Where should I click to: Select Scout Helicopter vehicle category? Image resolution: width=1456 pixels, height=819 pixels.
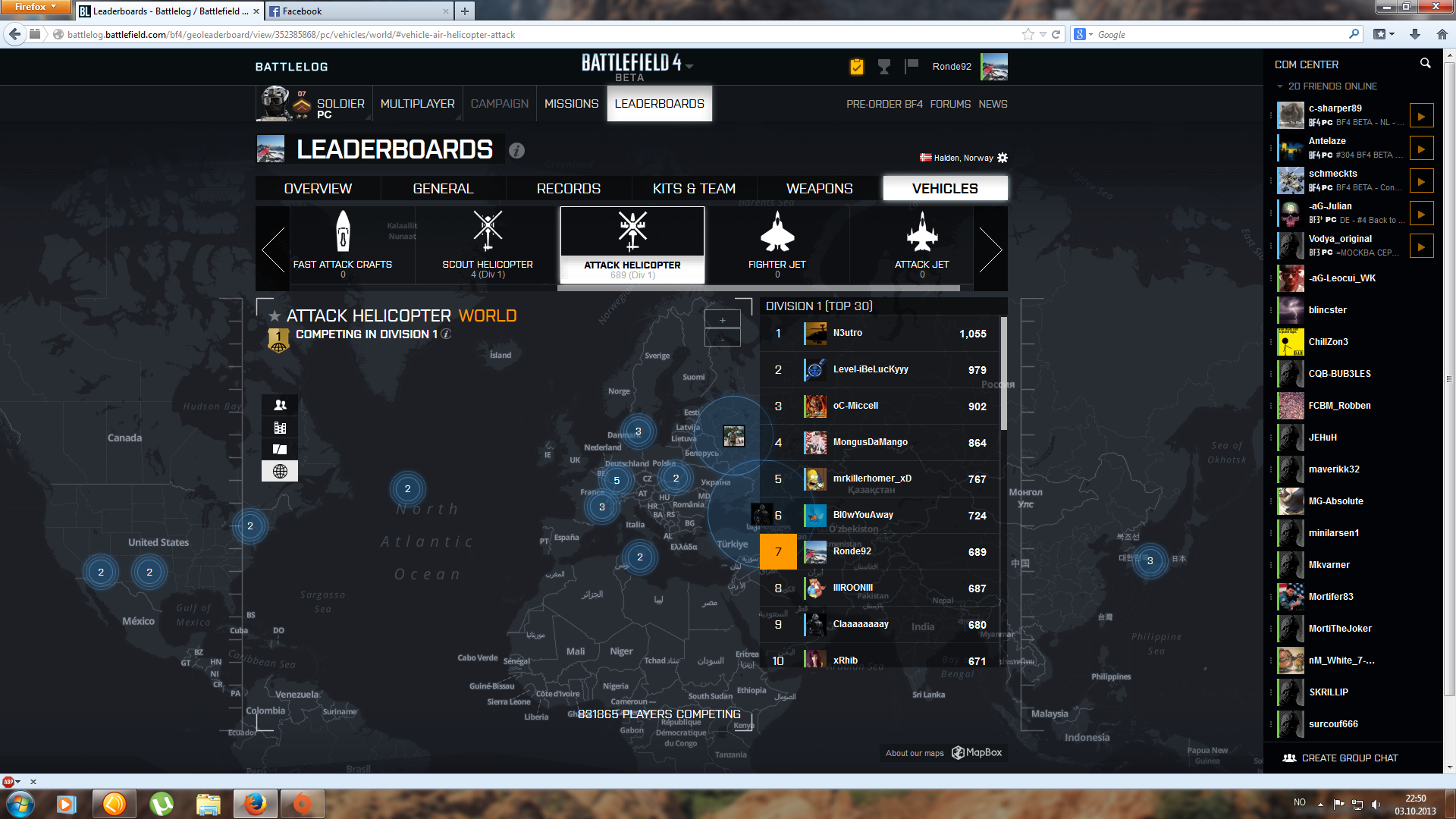click(488, 245)
